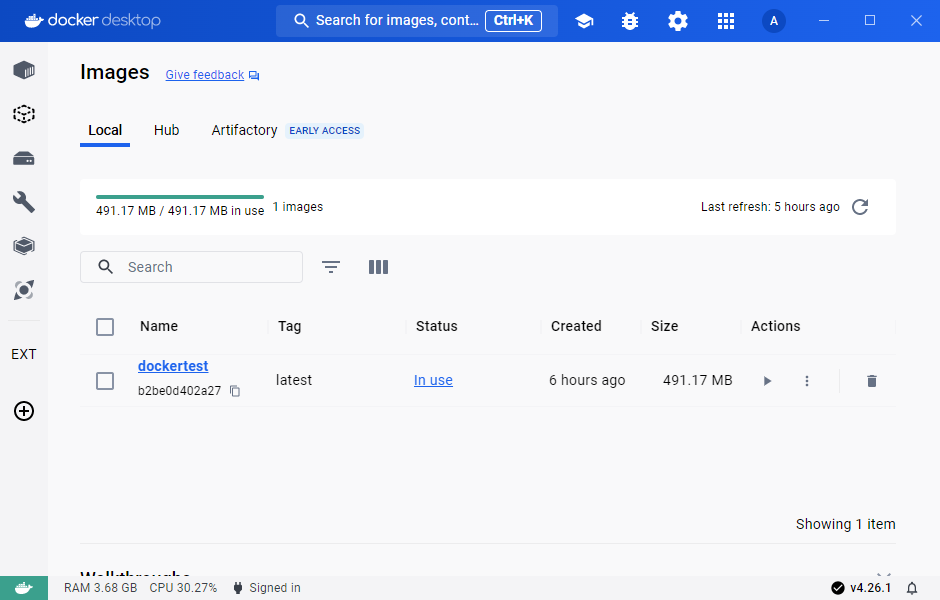This screenshot has height=600, width=940.
Task: Click the images search field
Action: point(191,267)
